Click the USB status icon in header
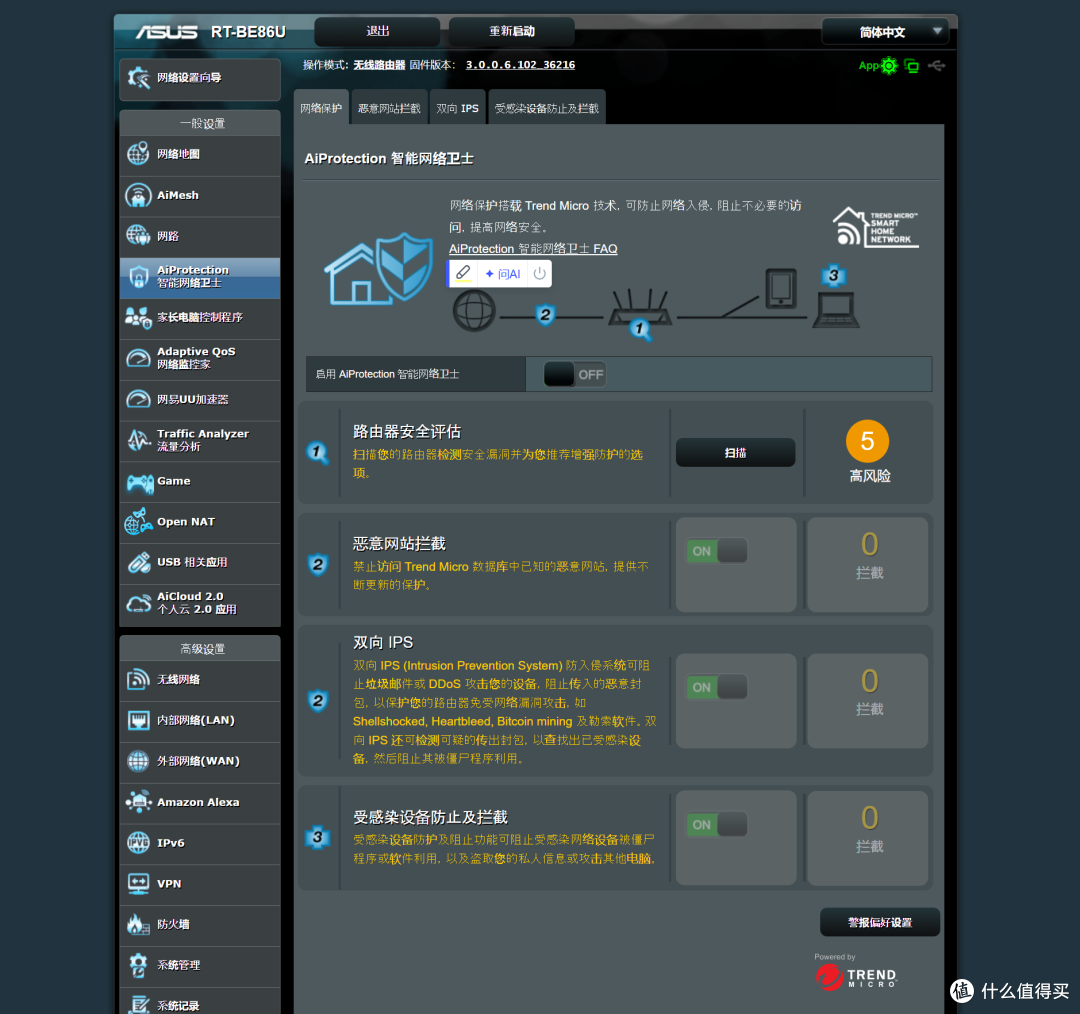The width and height of the screenshot is (1080, 1014). pyautogui.click(x=936, y=65)
